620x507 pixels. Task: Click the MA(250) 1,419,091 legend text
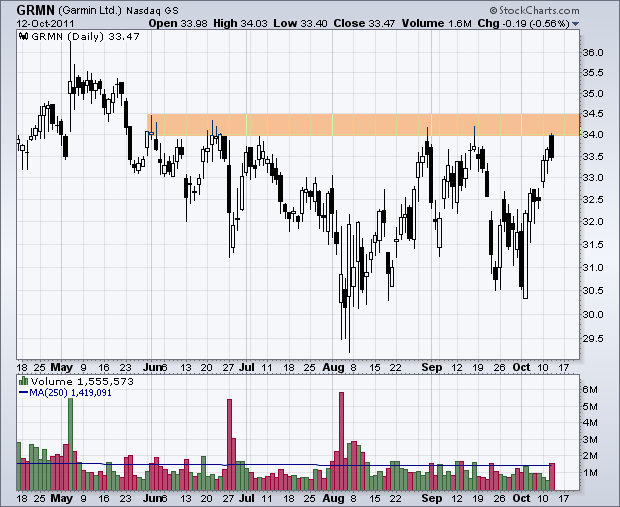[x=70, y=393]
